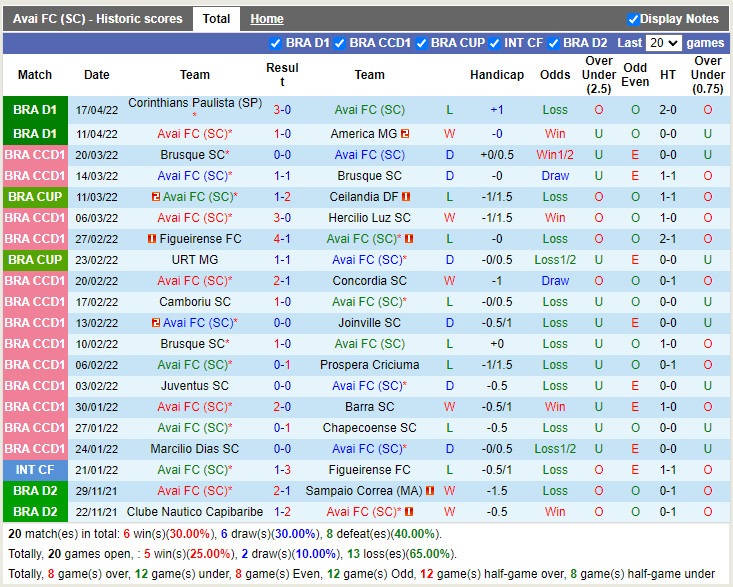Click card icon before Avai FC on 13/02/22
Viewport: 733px width, 587px height.
(x=156, y=323)
